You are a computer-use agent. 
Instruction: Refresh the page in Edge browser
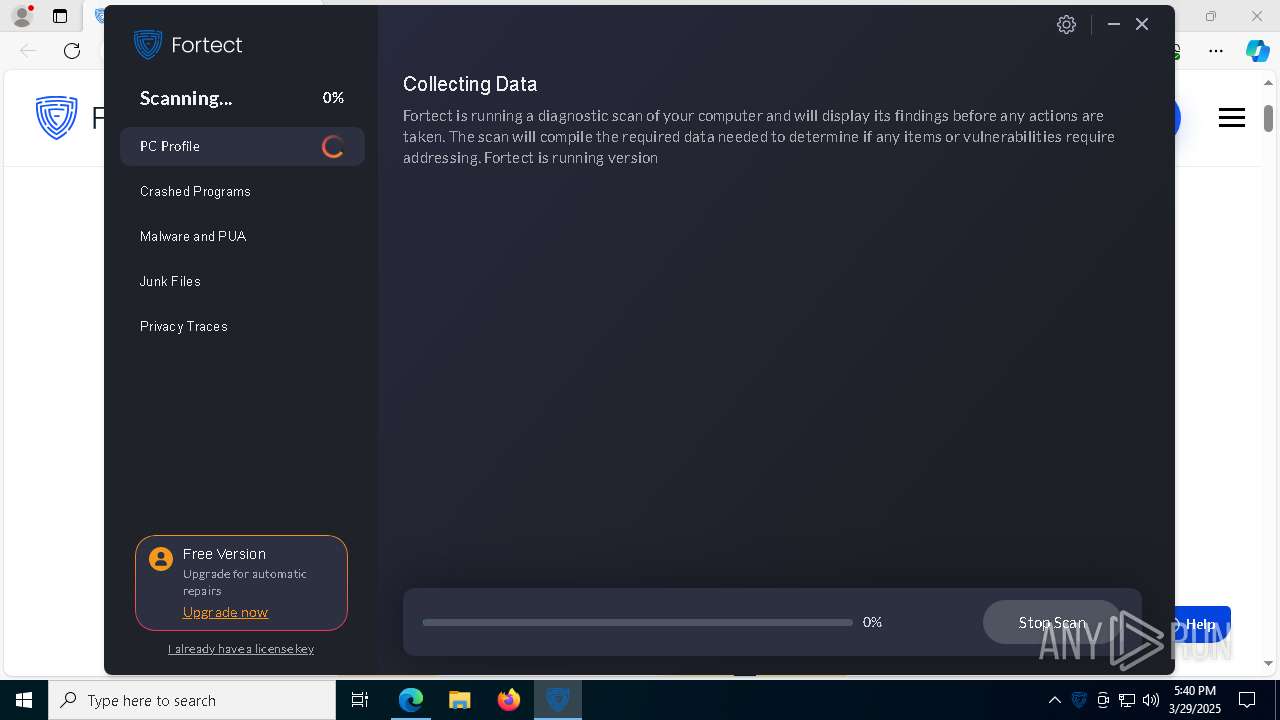[72, 50]
